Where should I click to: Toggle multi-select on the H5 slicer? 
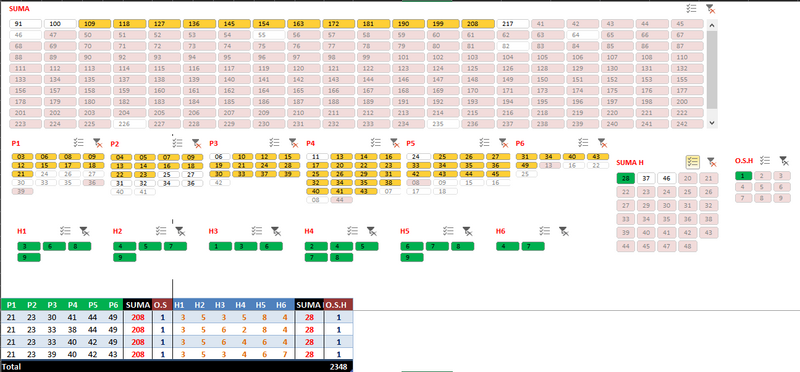[x=448, y=231]
